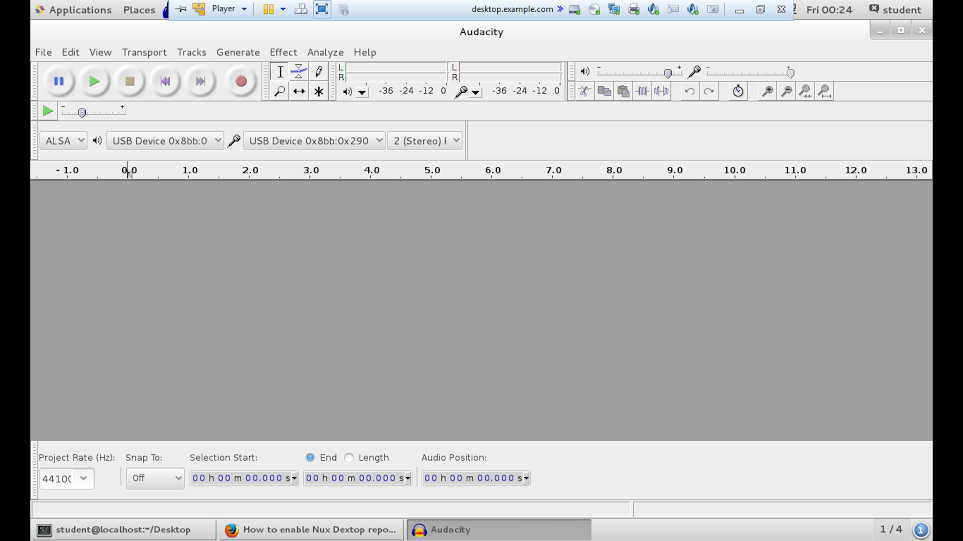Click the Cut scissors icon
Screen dimensions: 963x541
585,91
